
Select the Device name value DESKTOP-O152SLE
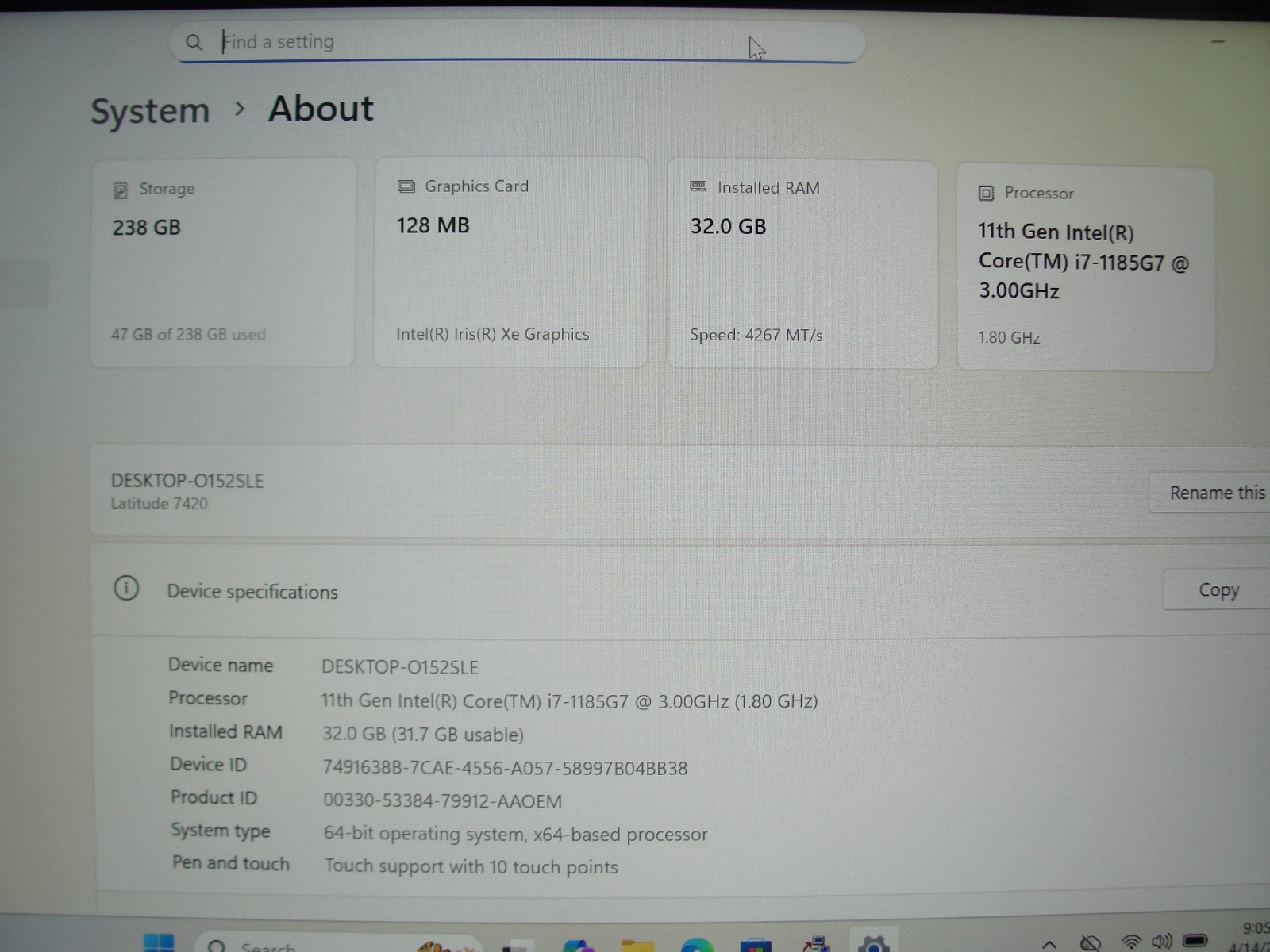400,667
